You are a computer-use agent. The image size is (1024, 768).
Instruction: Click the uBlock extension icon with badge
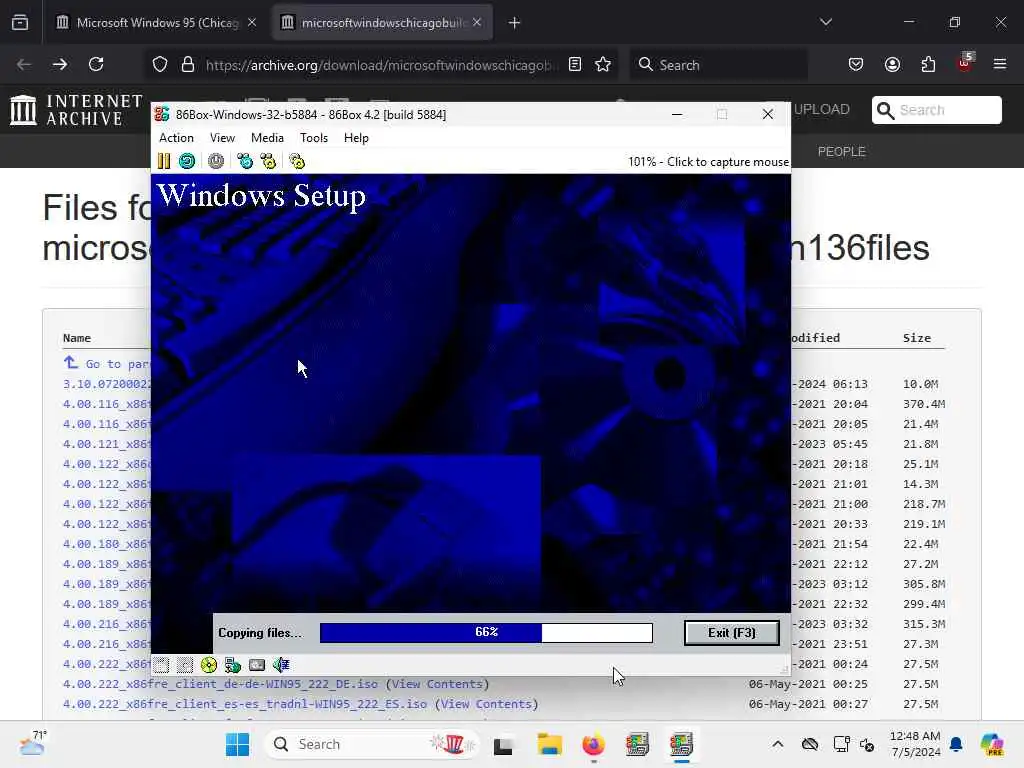965,63
